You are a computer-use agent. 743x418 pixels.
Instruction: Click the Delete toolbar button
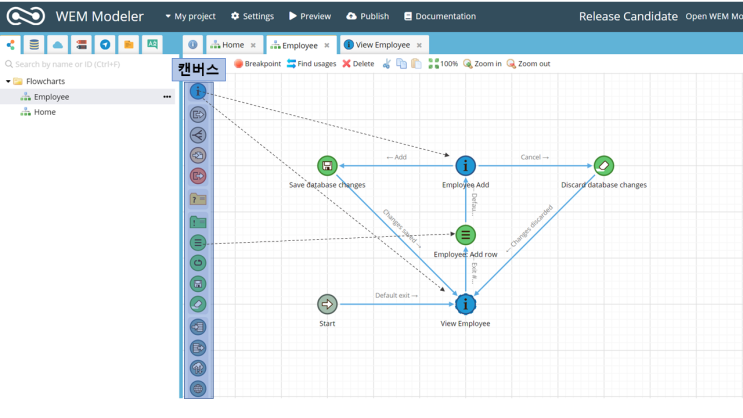358,64
